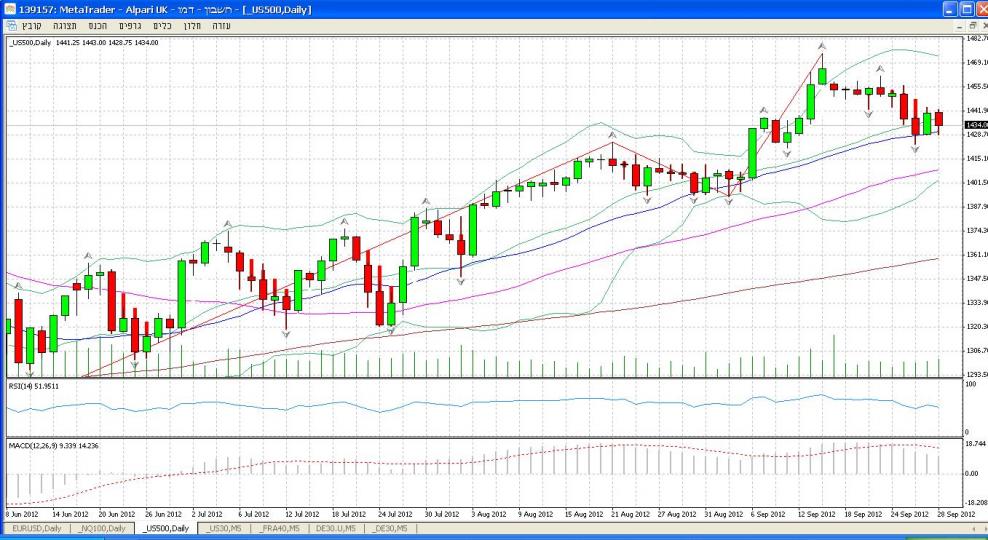Screen dimensions: 988x540
Task: Open the כלים (Tools) menu
Action: (162, 24)
